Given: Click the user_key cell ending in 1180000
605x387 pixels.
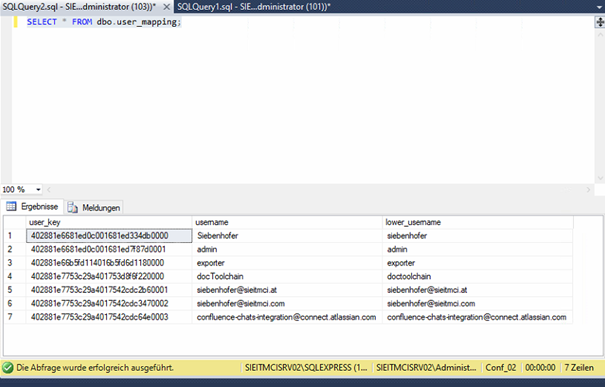Looking at the screenshot, I should coord(109,263).
